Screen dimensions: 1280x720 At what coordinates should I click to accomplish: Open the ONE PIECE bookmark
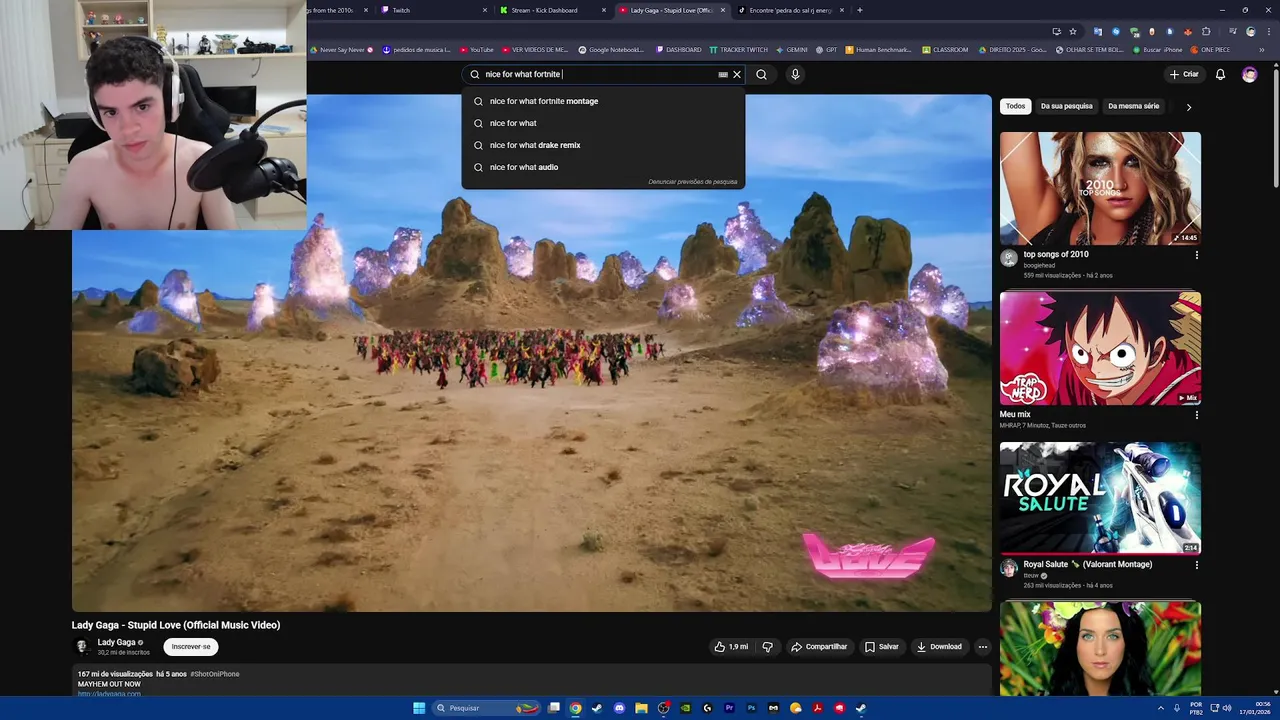pos(1210,49)
